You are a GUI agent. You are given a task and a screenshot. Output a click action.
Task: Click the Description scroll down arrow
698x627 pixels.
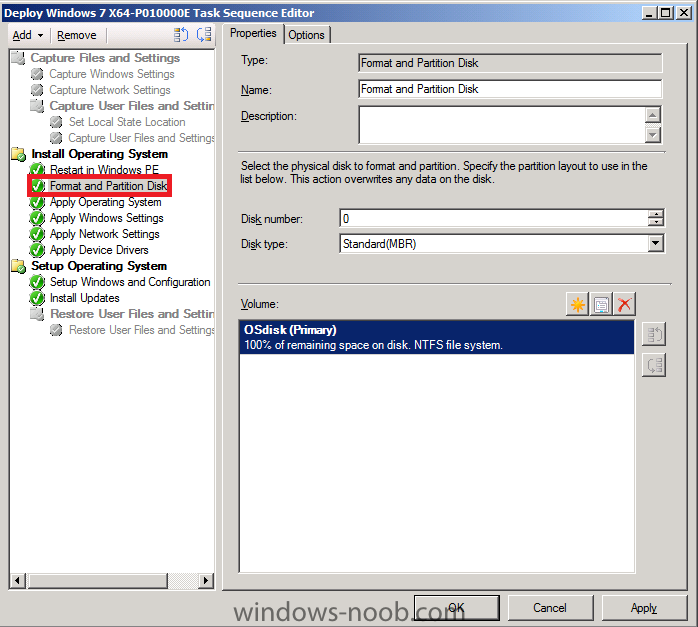coord(653,134)
